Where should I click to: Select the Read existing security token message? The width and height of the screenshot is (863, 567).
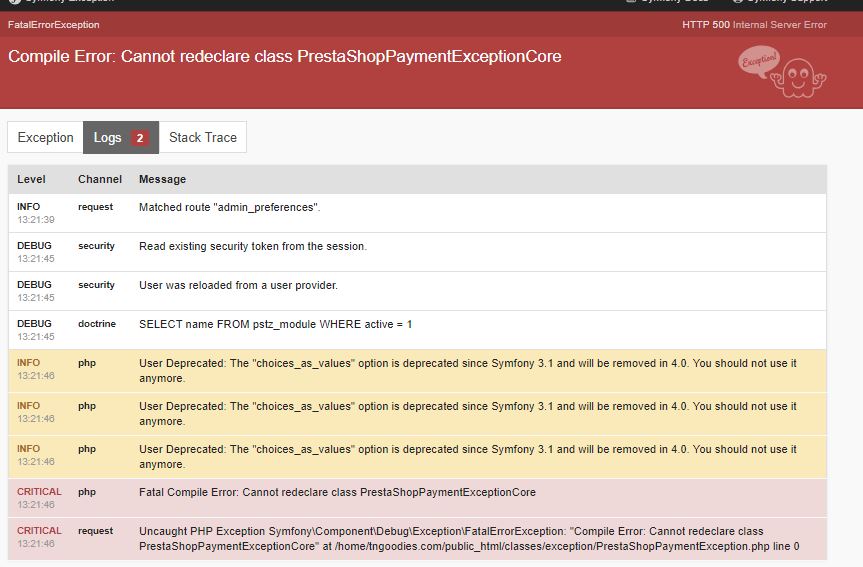[253, 246]
